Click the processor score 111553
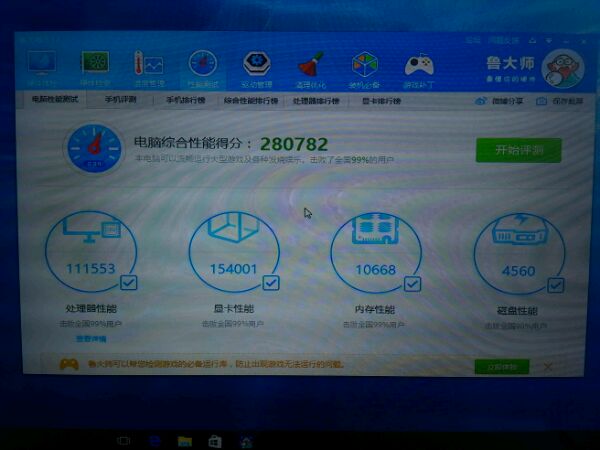Screen dimensions: 600x450 point(91,269)
